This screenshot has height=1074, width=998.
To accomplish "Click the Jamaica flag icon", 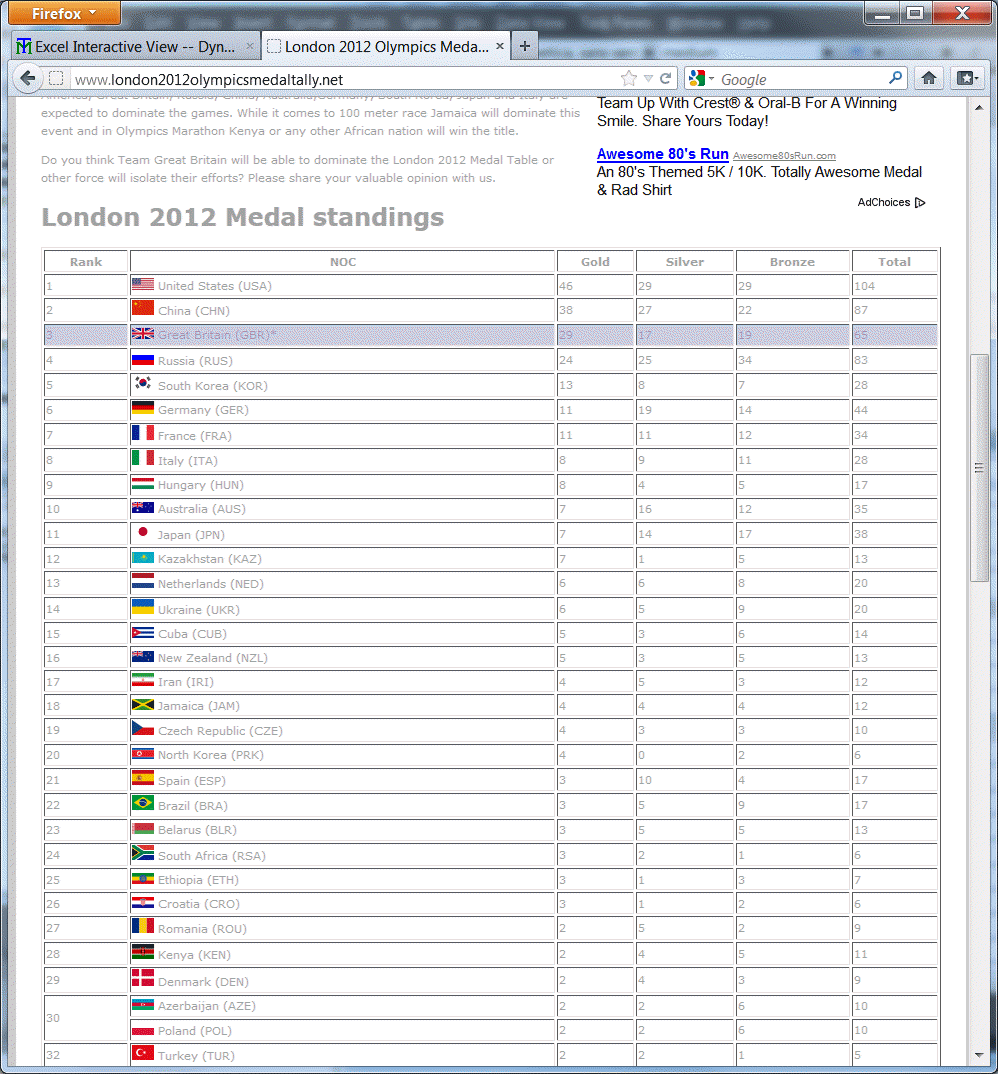I will (x=142, y=705).
